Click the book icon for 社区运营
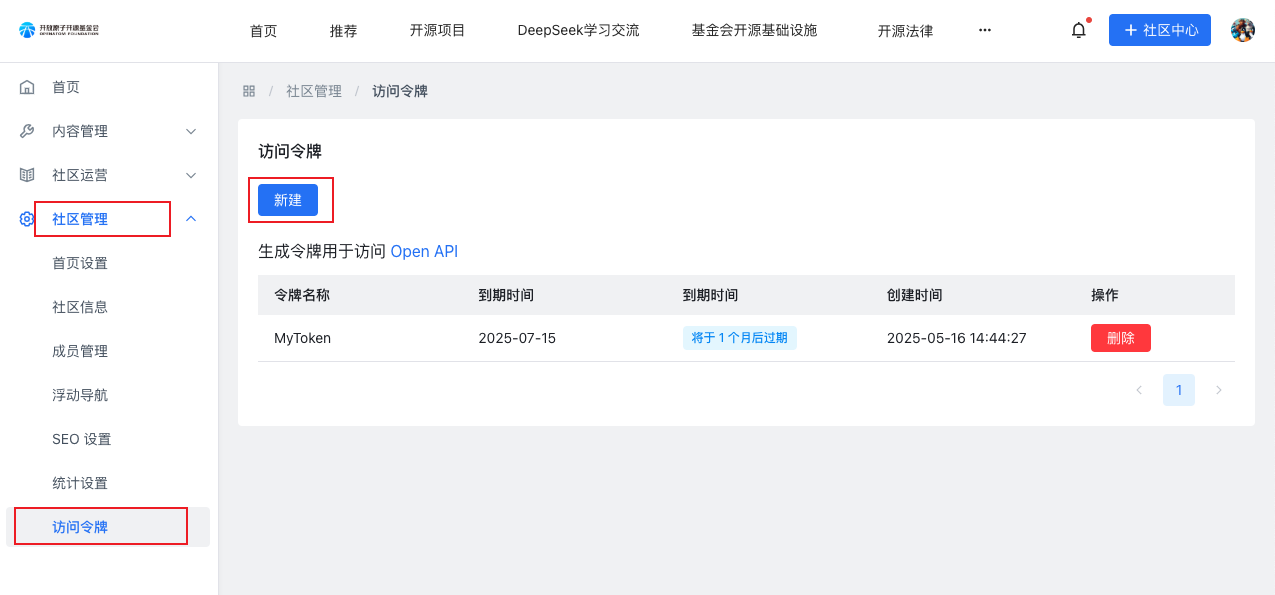 27,175
